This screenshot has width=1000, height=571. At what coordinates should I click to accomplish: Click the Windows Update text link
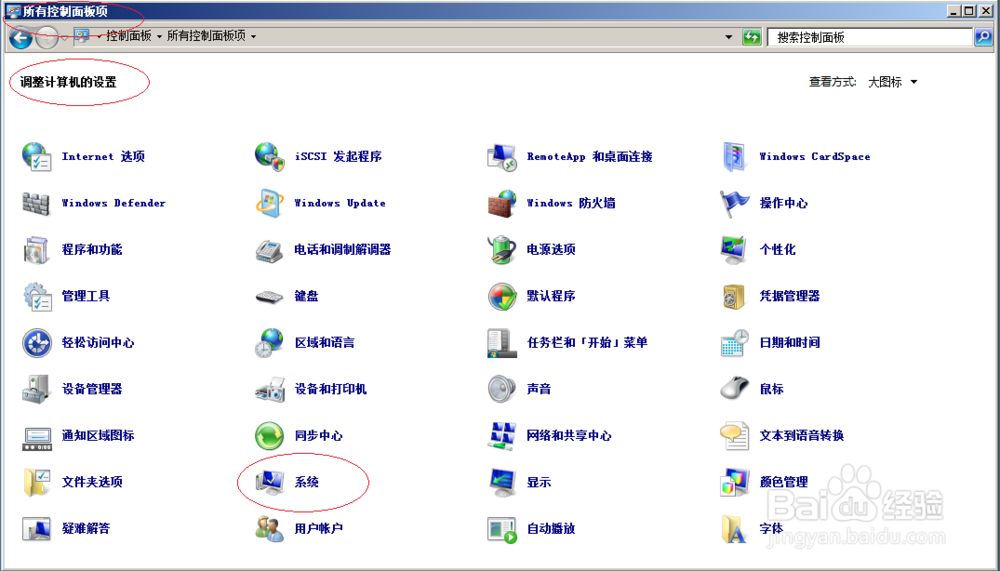click(x=340, y=203)
